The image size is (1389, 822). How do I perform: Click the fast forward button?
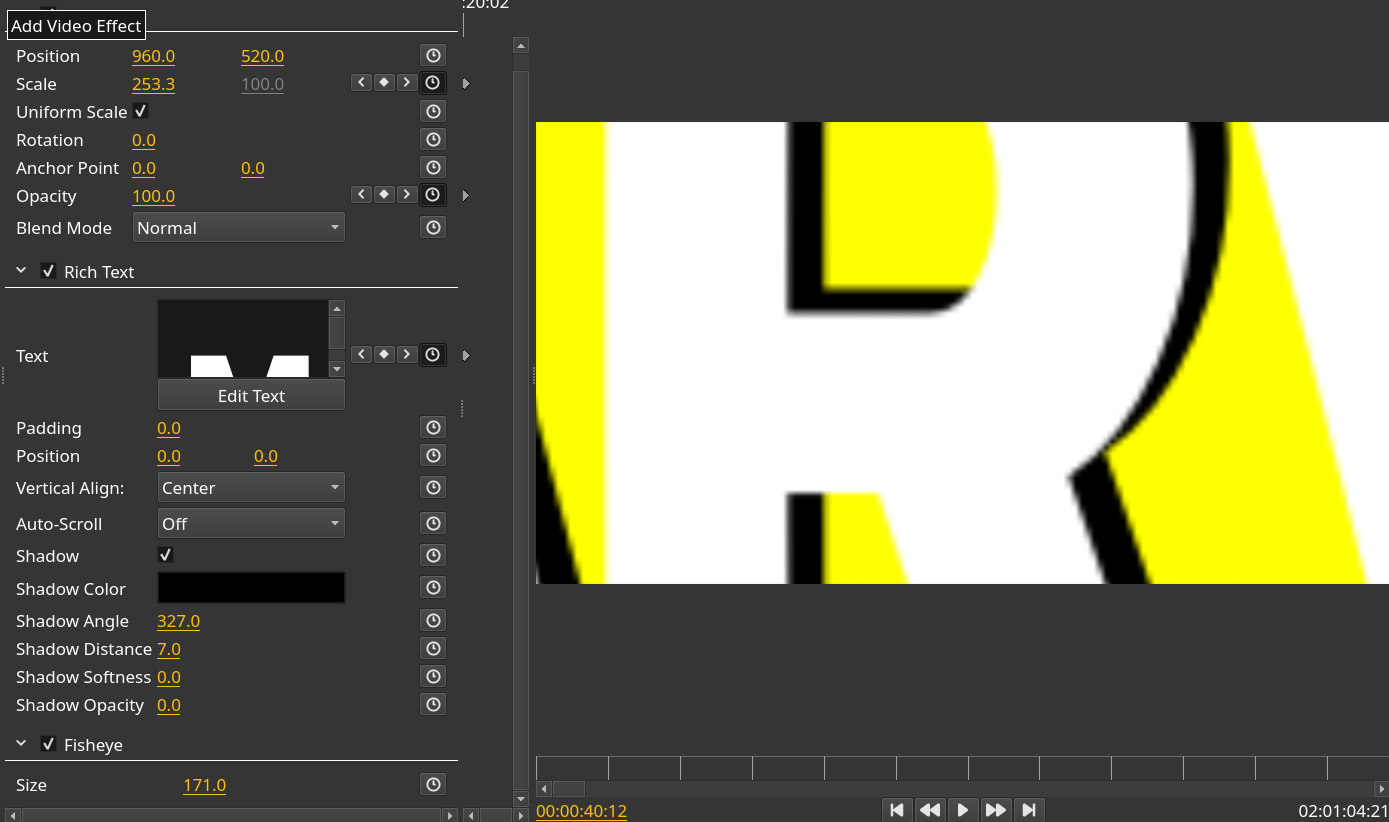[x=995, y=810]
